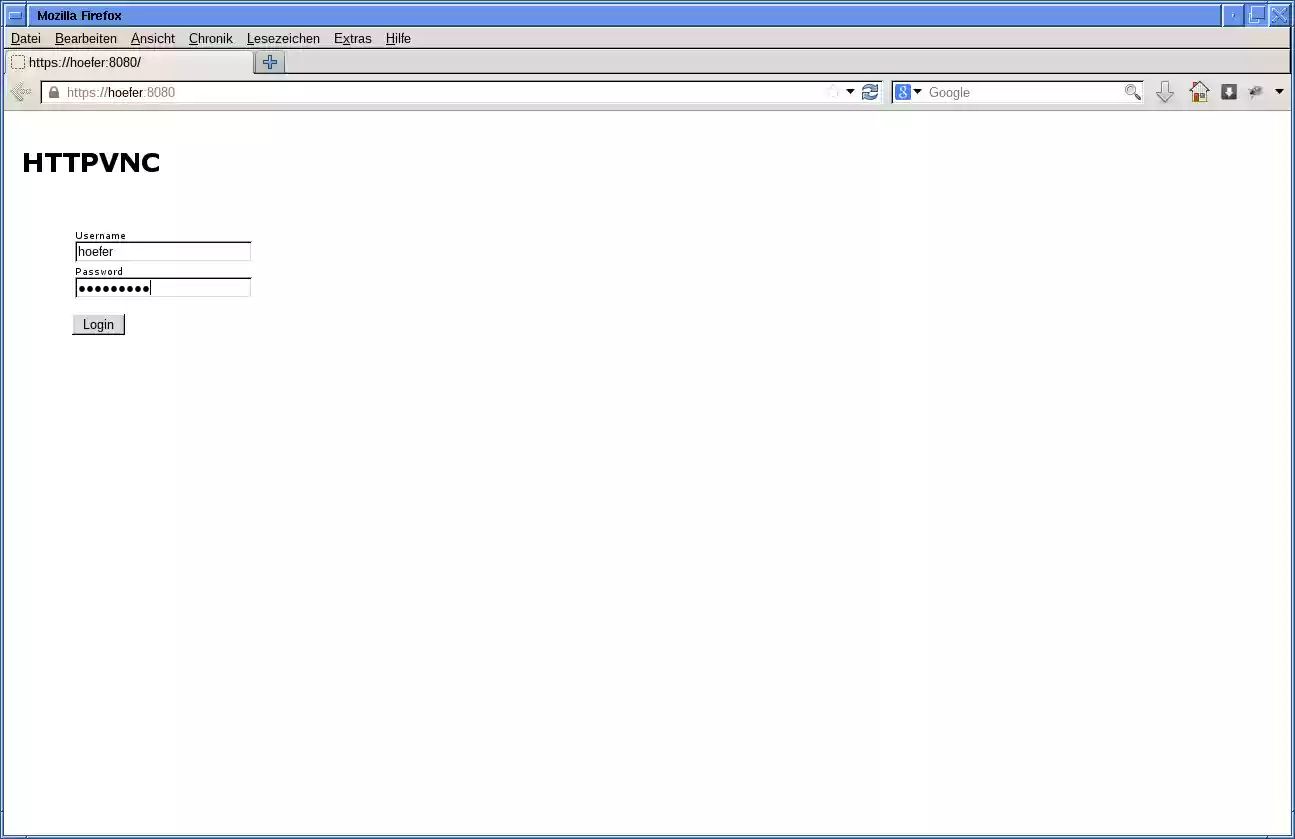Open the Extras menu
This screenshot has height=839, width=1295.
pos(352,38)
